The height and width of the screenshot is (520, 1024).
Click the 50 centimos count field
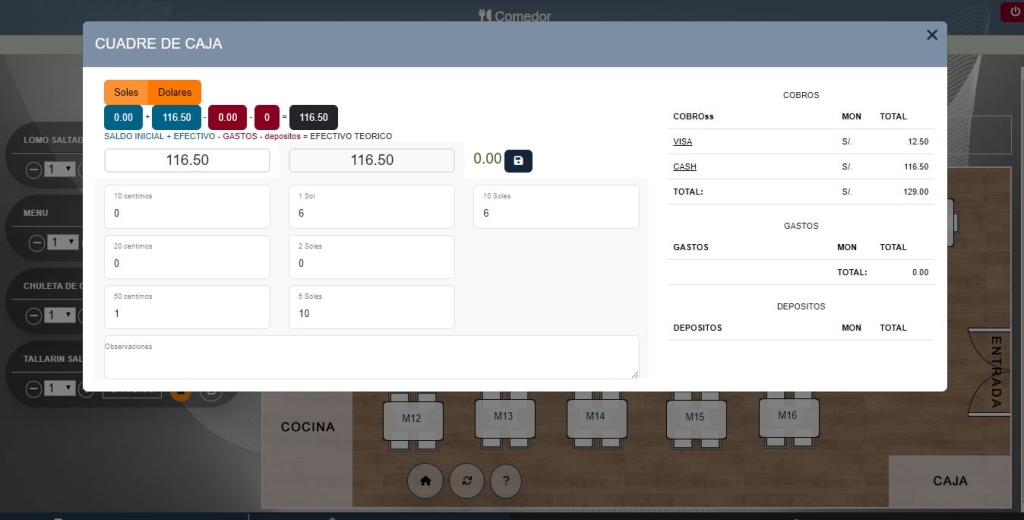tap(187, 313)
